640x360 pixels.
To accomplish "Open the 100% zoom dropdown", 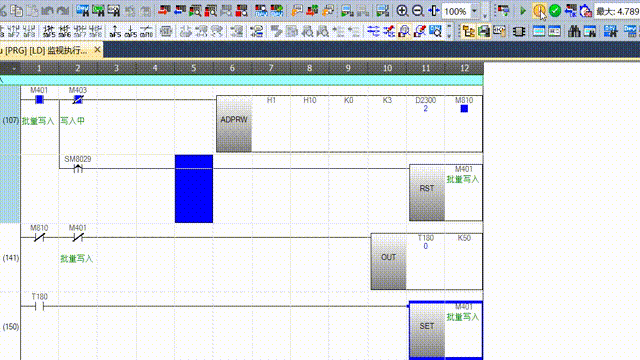I will point(474,11).
